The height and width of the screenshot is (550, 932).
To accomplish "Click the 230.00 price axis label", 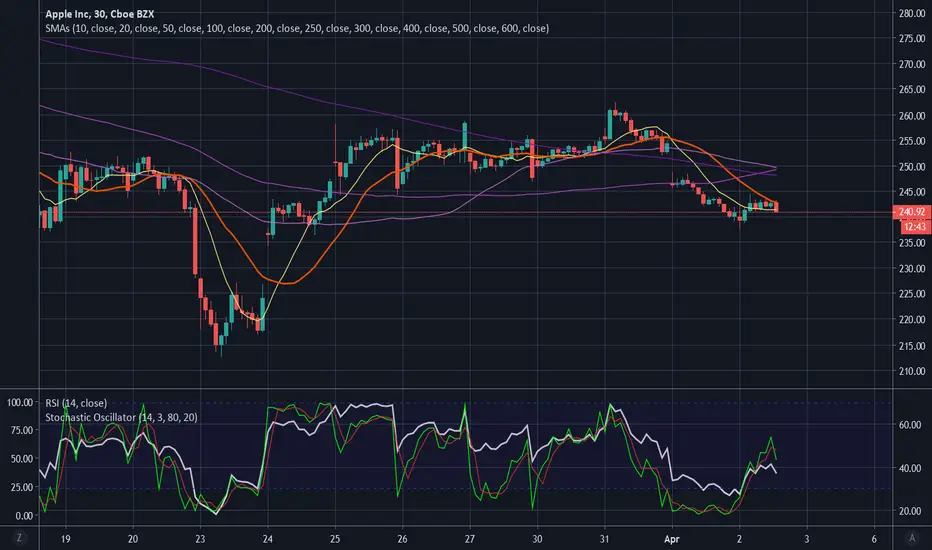I will [912, 268].
